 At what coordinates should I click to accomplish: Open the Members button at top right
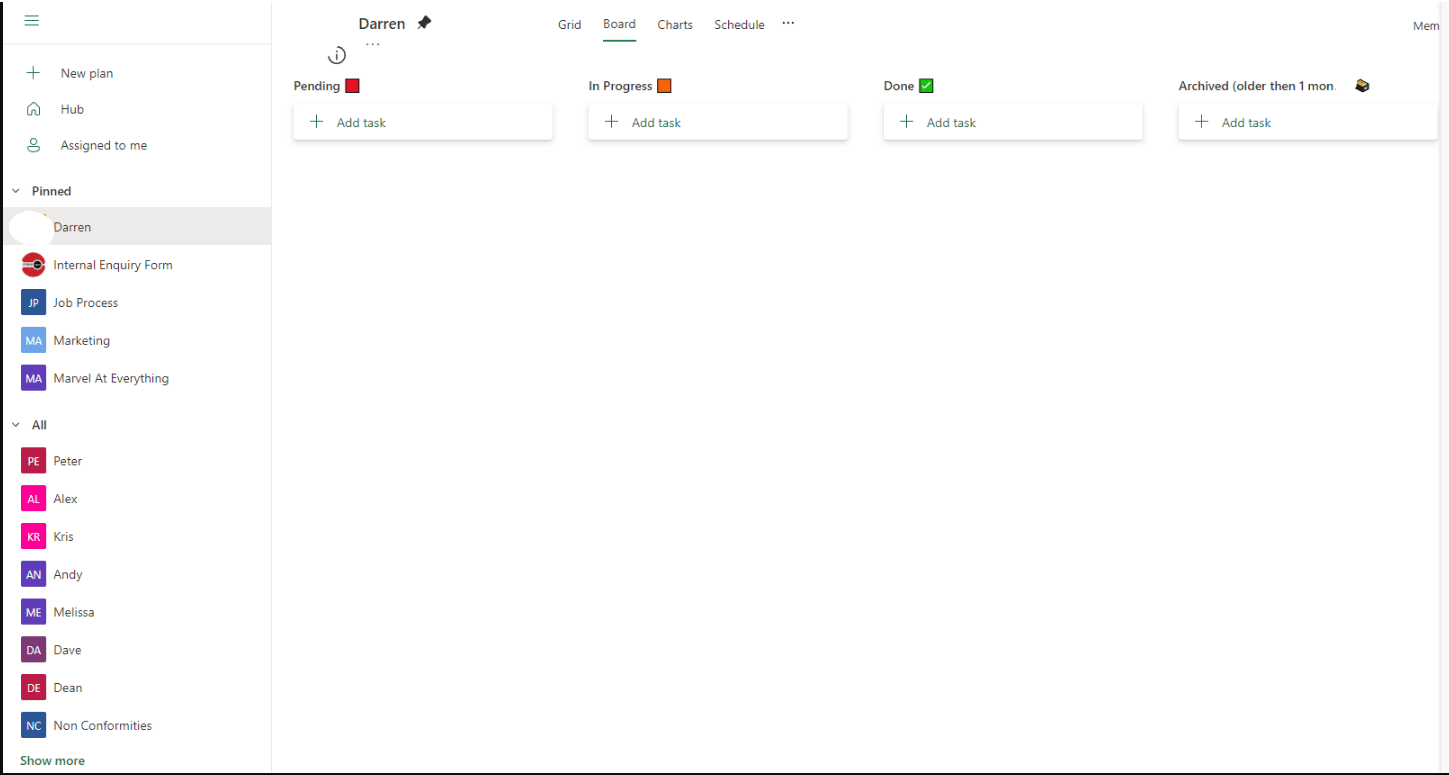tap(1427, 26)
